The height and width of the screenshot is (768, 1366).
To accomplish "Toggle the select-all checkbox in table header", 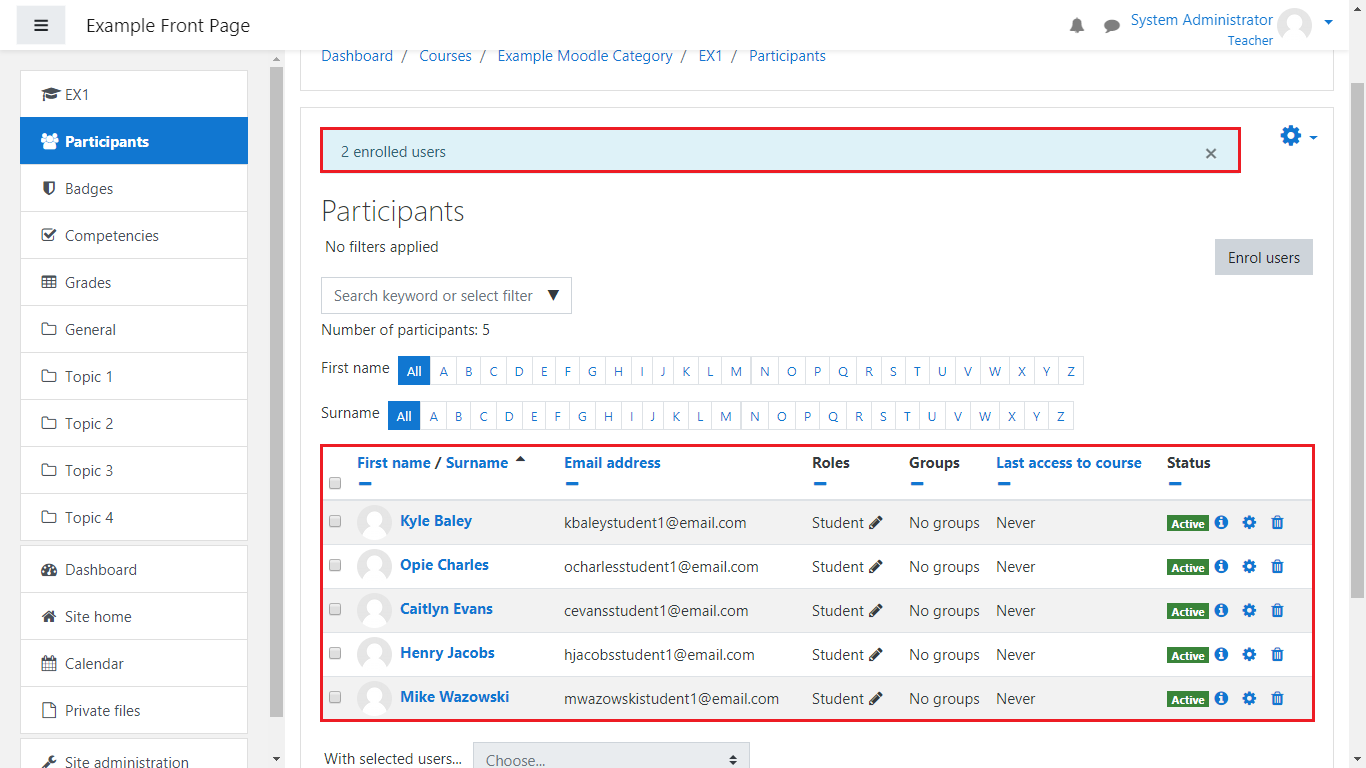I will [335, 483].
